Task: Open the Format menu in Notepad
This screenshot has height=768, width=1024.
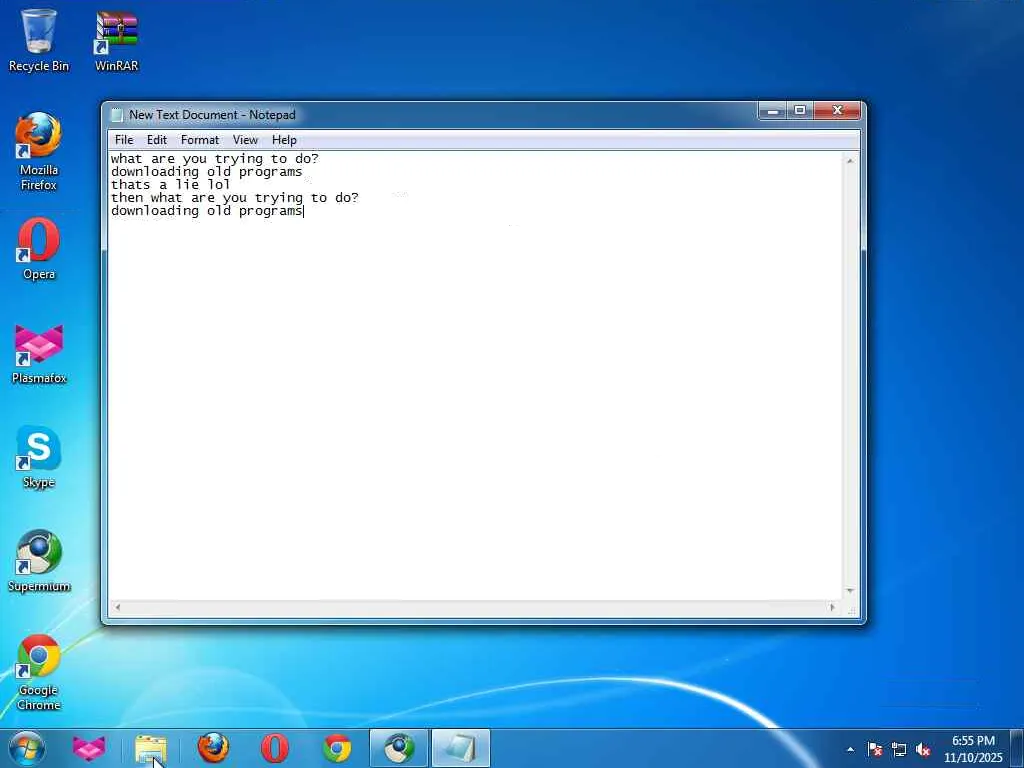Action: coord(200,140)
